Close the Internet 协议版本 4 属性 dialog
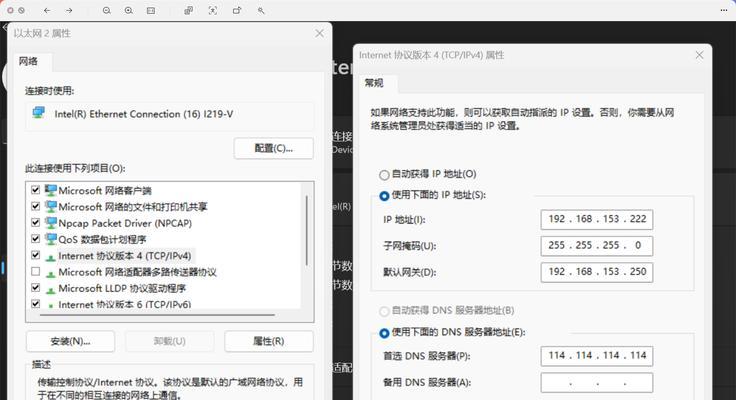The height and width of the screenshot is (400, 736). coord(699,55)
